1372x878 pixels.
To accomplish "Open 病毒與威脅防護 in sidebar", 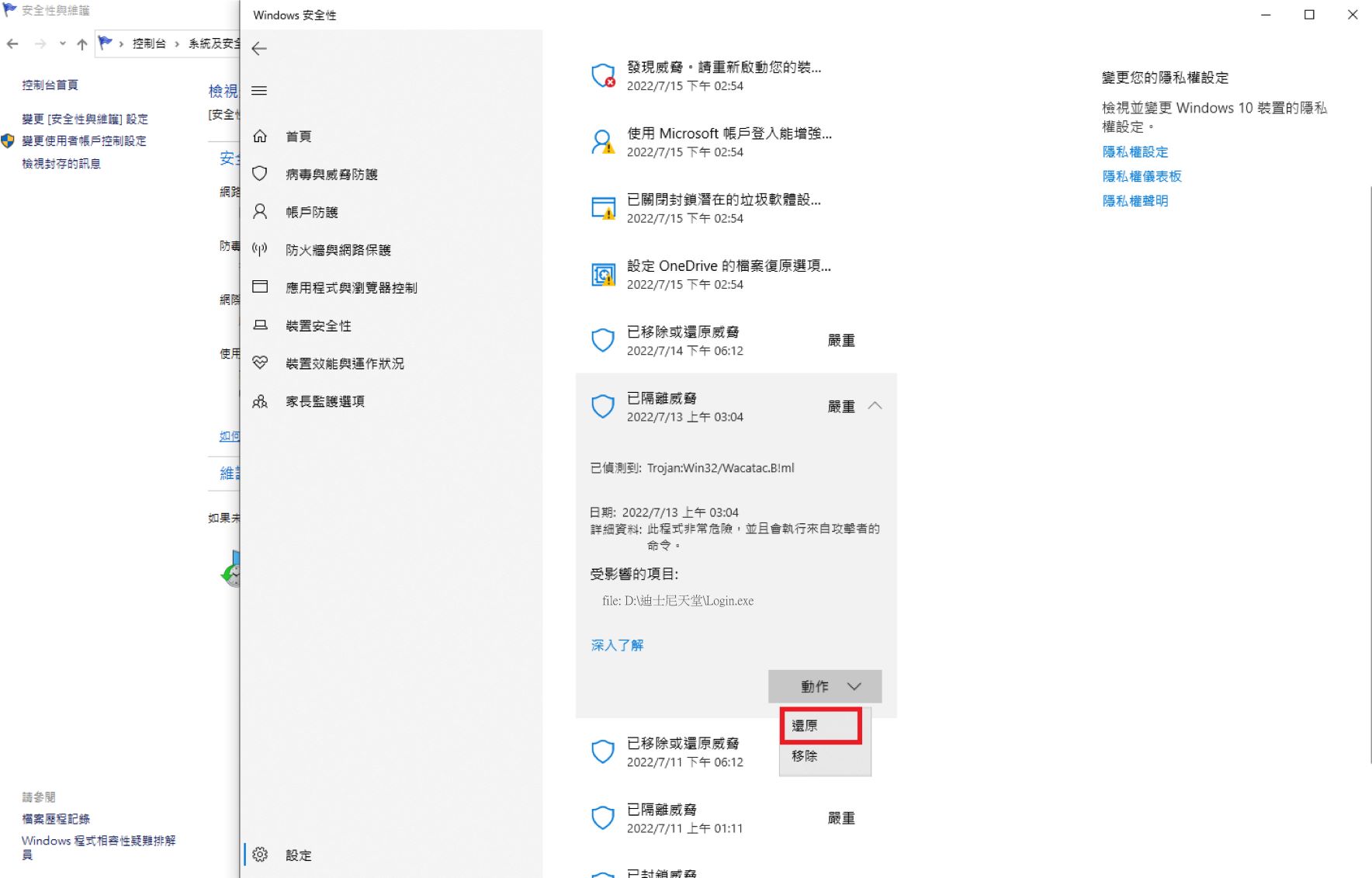I will click(331, 174).
